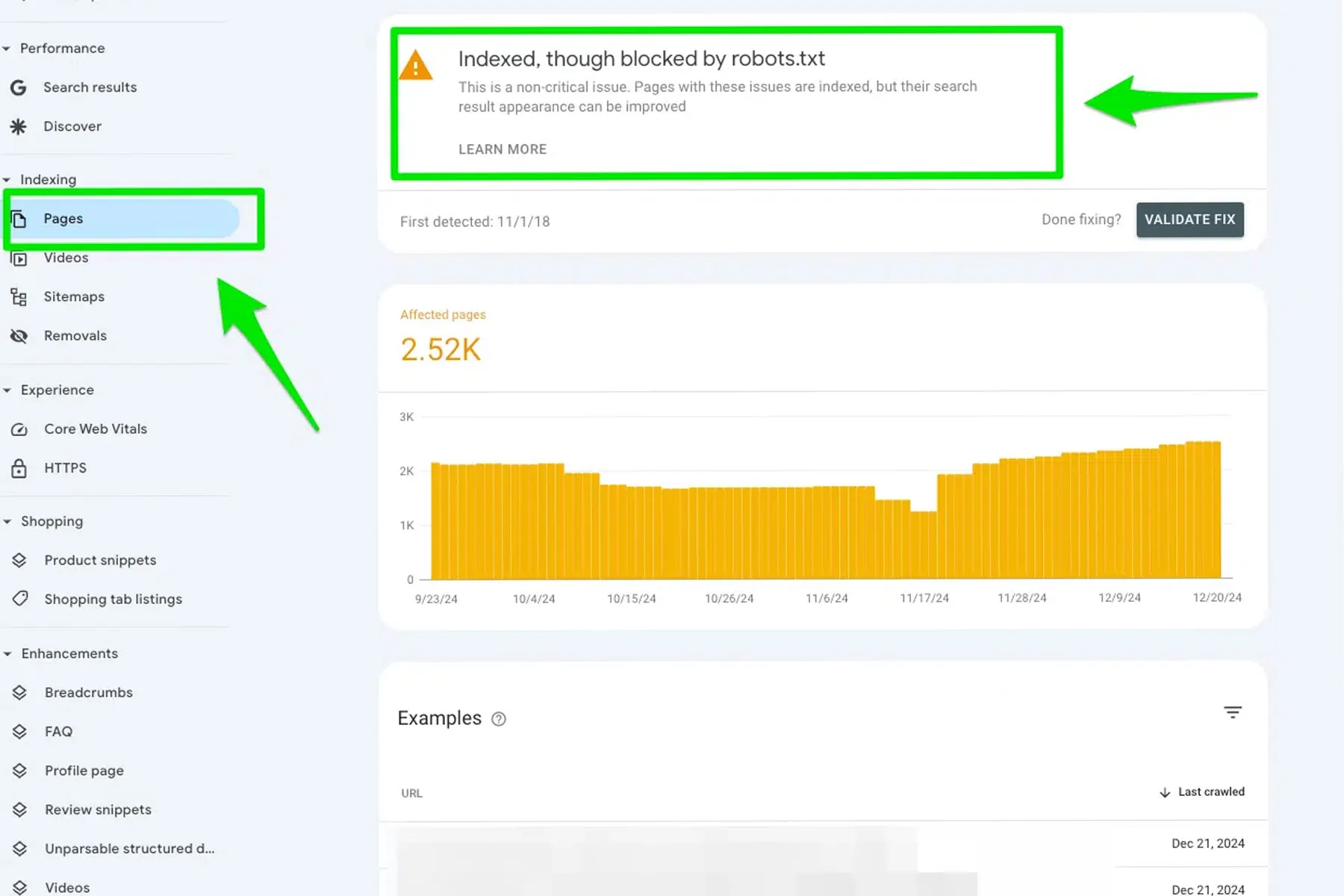Click the first Dec 21, 2024 row
The width and height of the screenshot is (1344, 896).
[x=823, y=844]
